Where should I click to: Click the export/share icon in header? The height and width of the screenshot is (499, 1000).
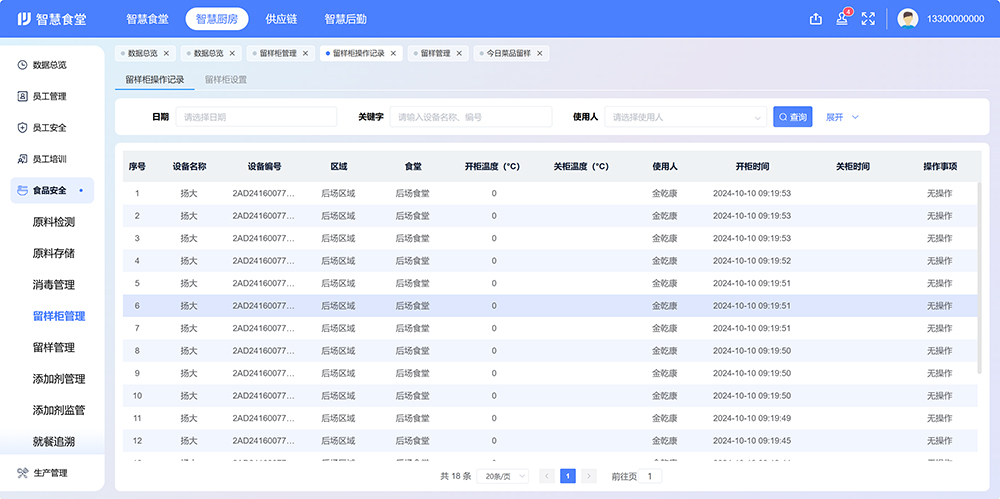click(x=816, y=19)
